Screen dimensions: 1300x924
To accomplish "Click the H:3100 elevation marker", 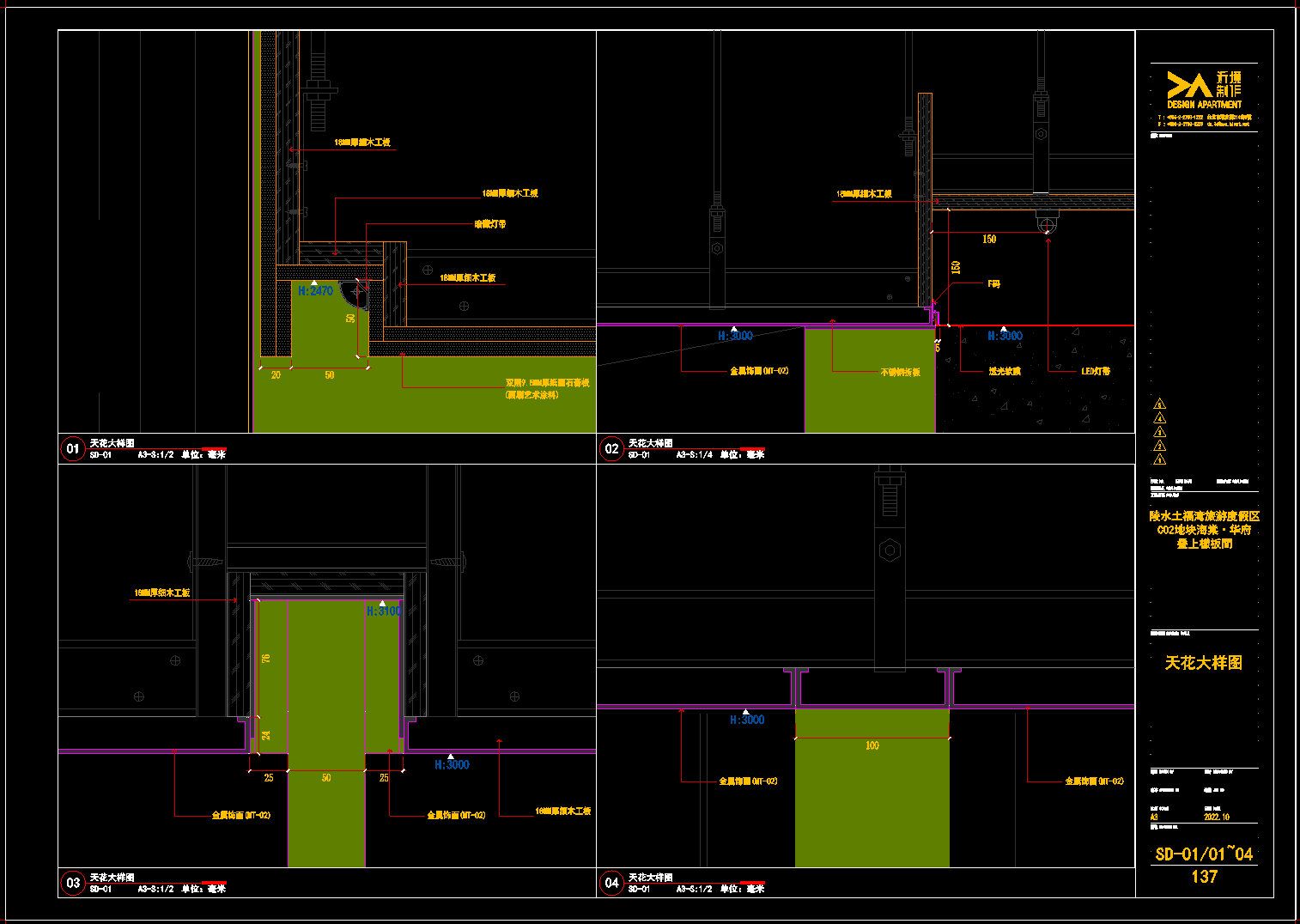I will coord(383,611).
